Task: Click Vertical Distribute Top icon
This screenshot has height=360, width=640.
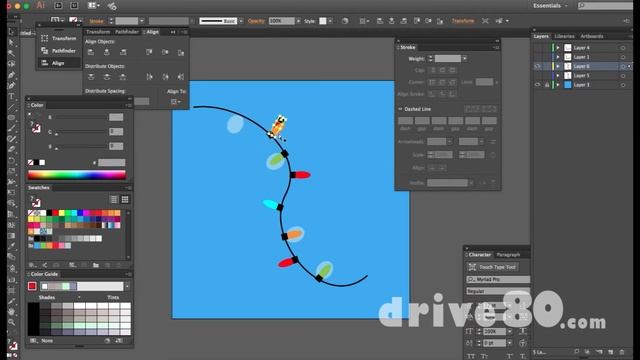Action: [91, 77]
